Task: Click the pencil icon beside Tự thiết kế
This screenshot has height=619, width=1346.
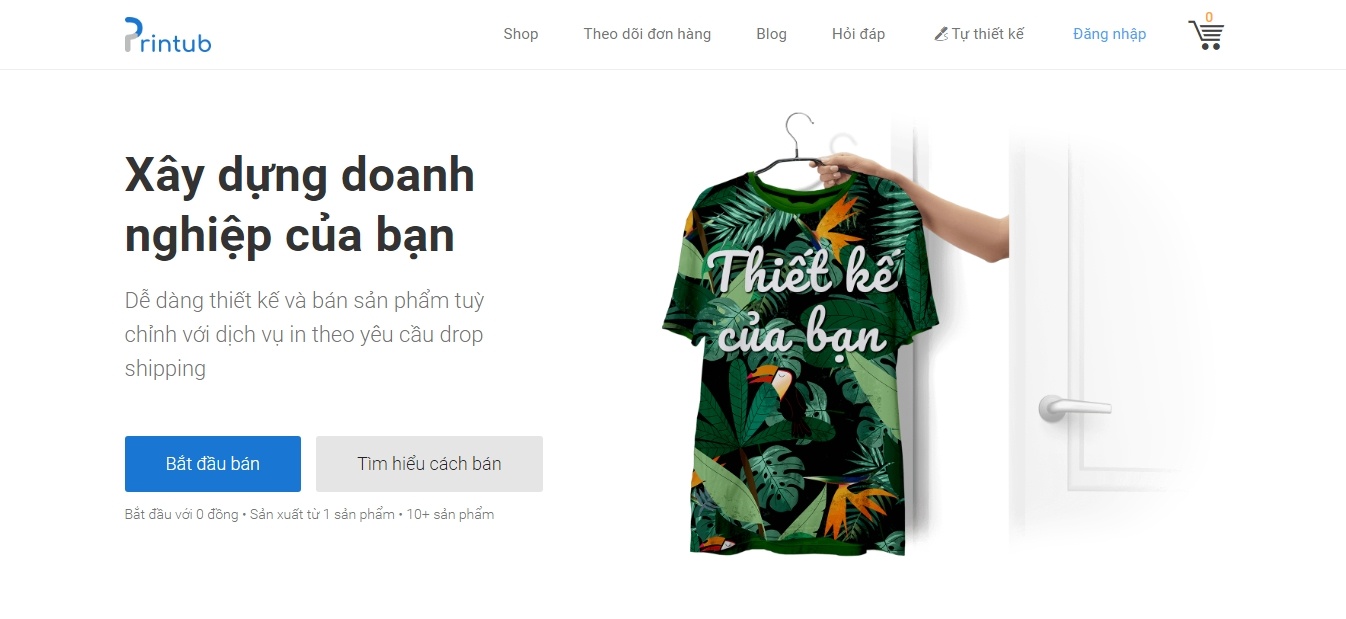Action: click(940, 34)
